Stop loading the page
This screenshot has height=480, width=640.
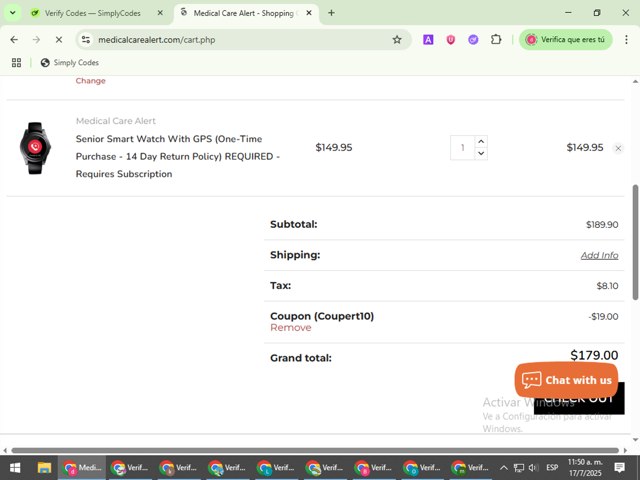[59, 40]
